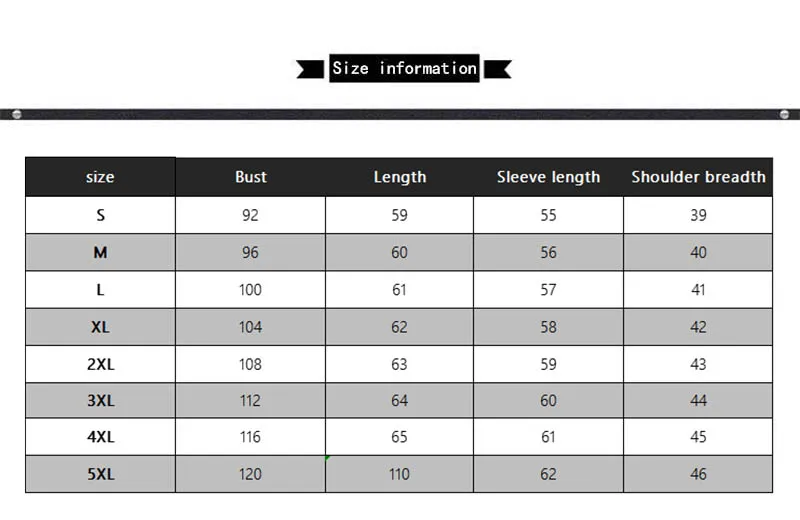The image size is (800, 520).
Task: Select the Shoulder breadth column header
Action: (x=698, y=177)
